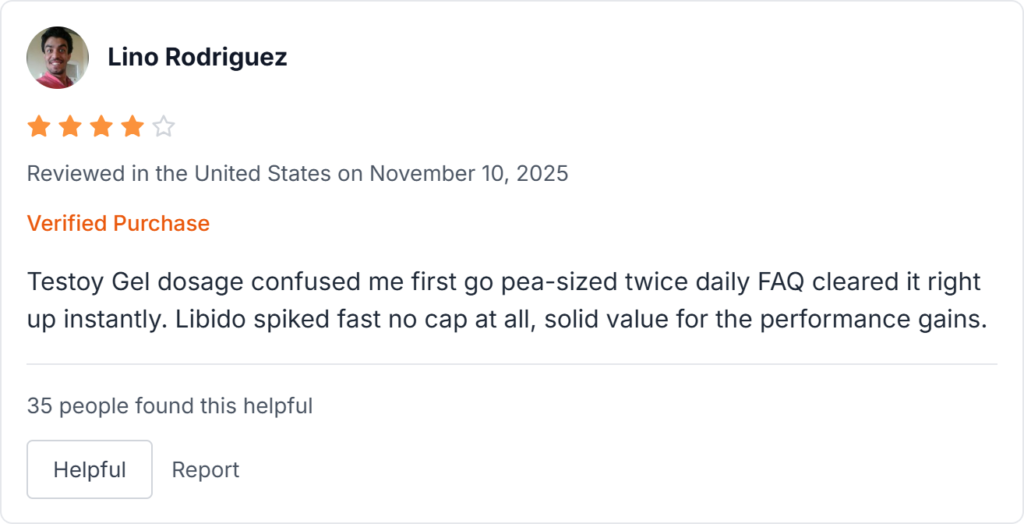This screenshot has height=524, width=1024.
Task: Click the fourth filled rating star
Action: pyautogui.click(x=132, y=127)
